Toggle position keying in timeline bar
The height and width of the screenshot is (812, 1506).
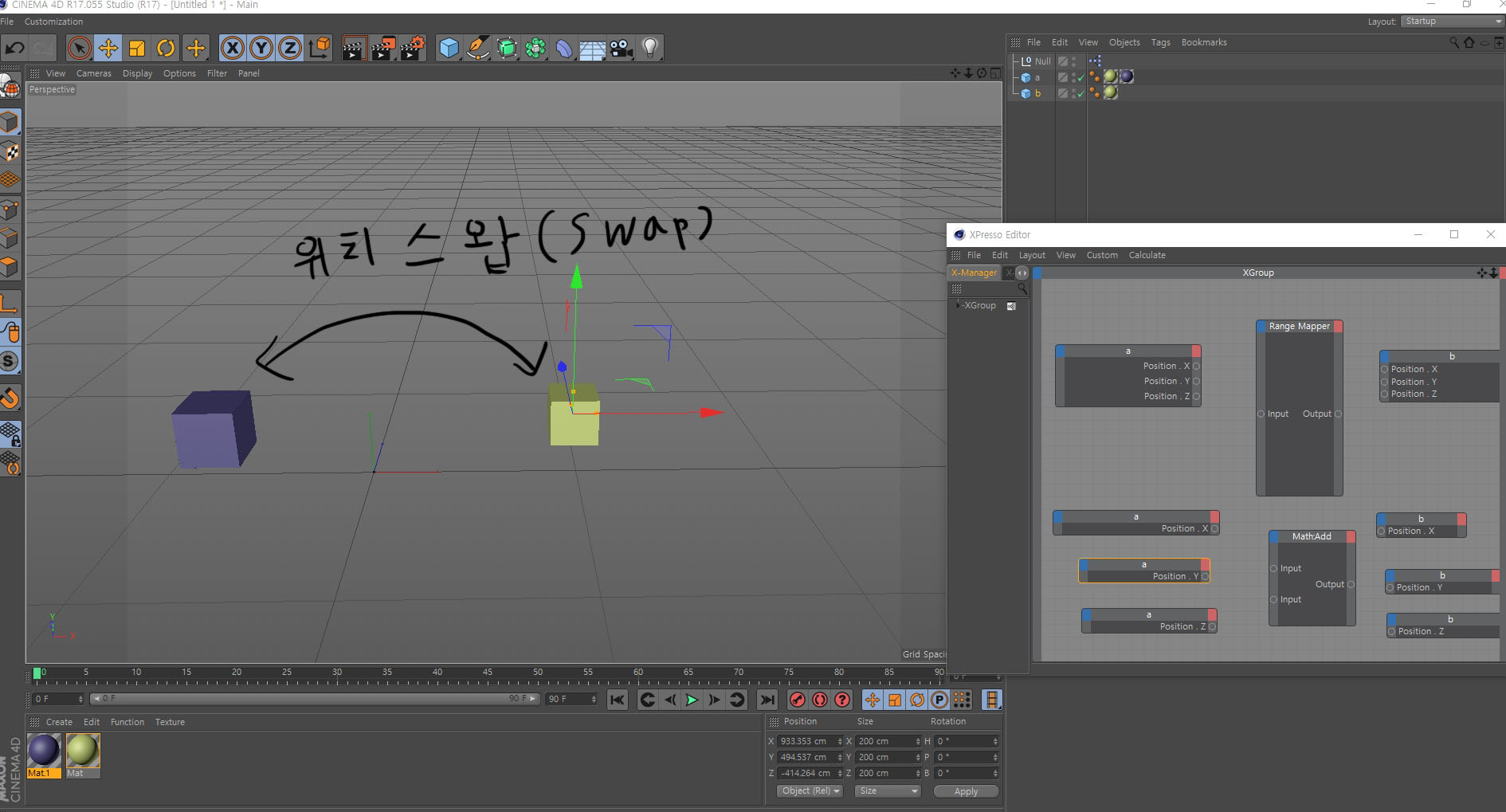point(873,700)
